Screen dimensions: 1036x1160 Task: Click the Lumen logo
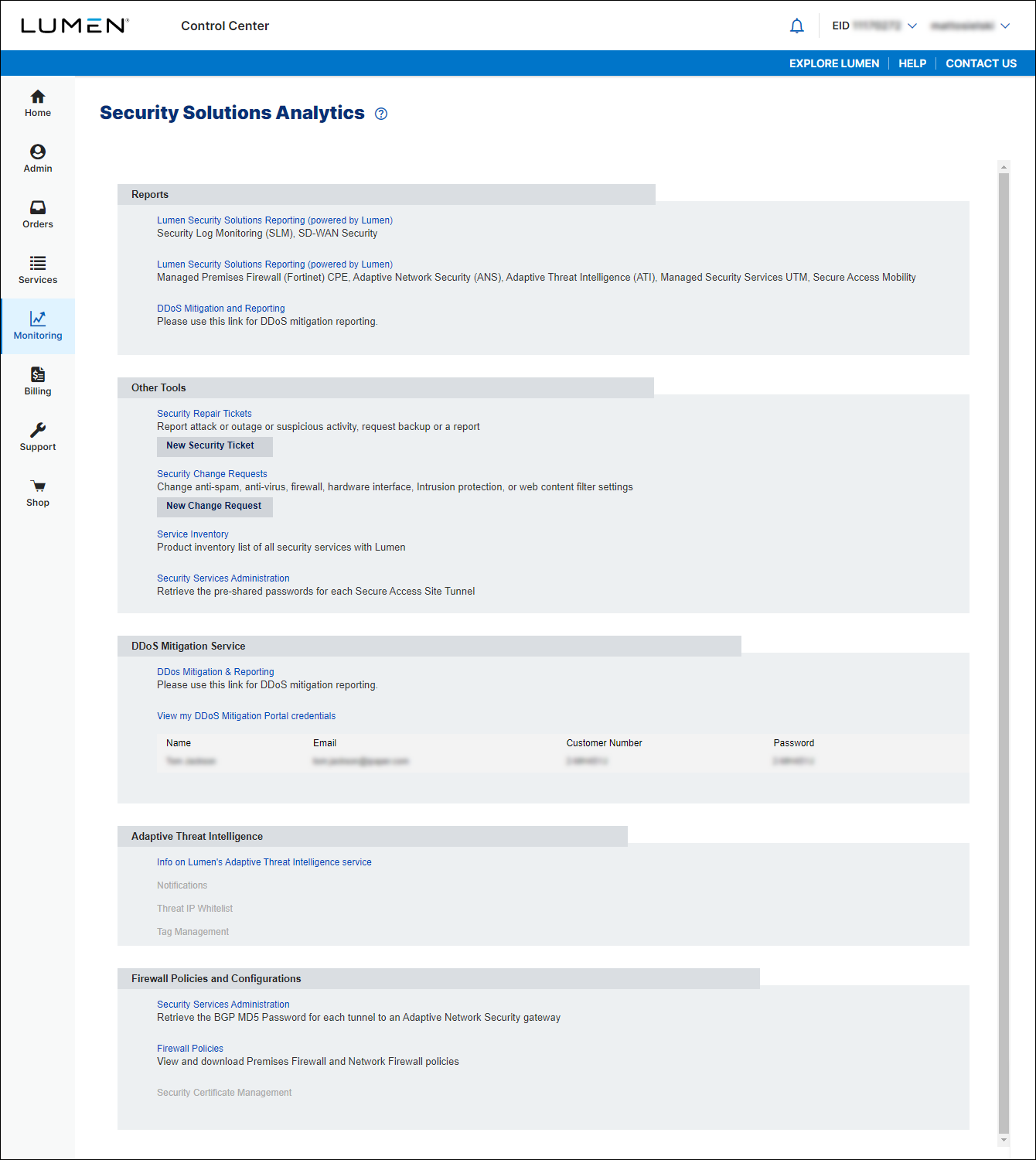coord(74,26)
